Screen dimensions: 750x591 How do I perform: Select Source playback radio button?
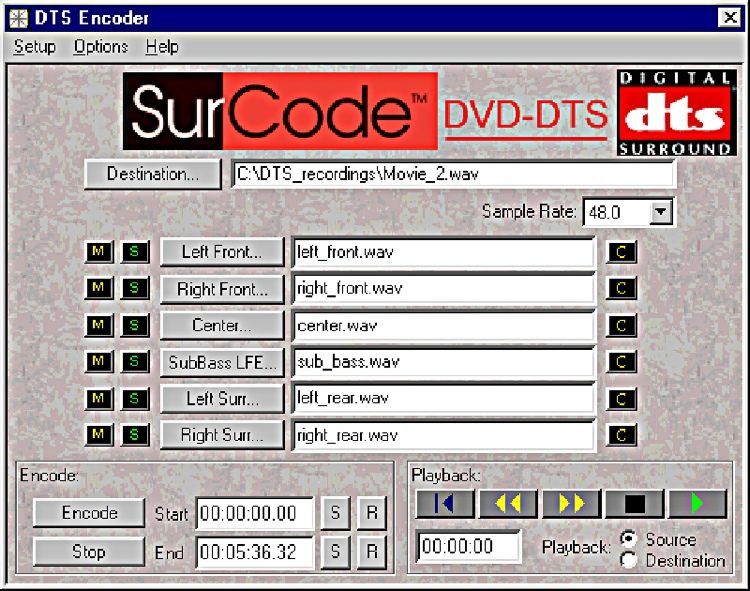pyautogui.click(x=629, y=539)
